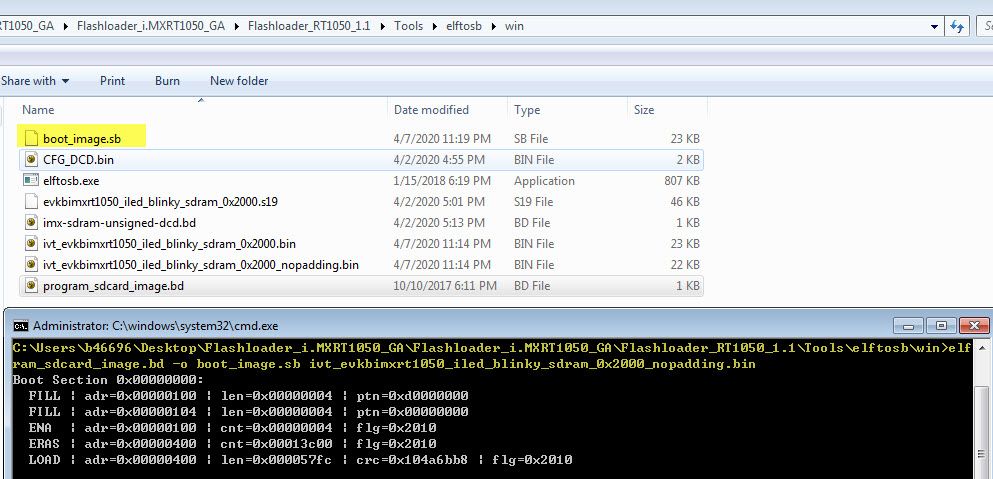The height and width of the screenshot is (479, 993).
Task: Select the CFG_DCD.bin file icon
Action: tap(31, 160)
